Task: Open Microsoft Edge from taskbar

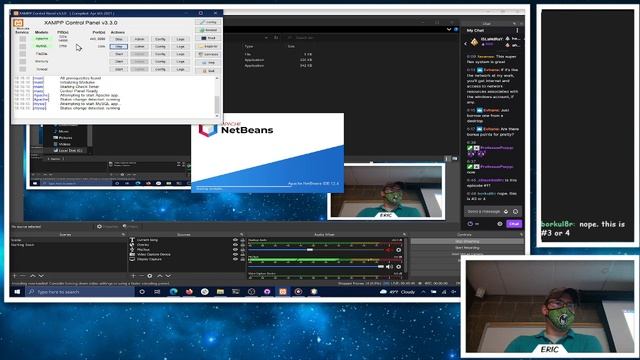Action: click(x=173, y=292)
